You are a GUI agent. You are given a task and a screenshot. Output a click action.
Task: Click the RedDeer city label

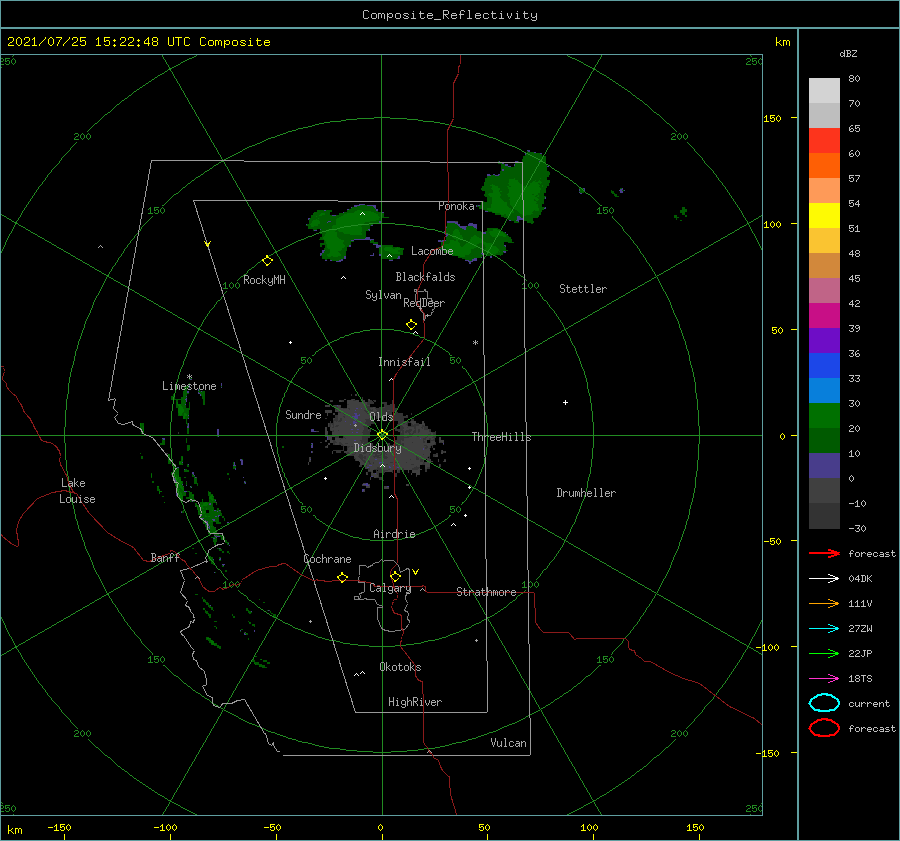[424, 303]
